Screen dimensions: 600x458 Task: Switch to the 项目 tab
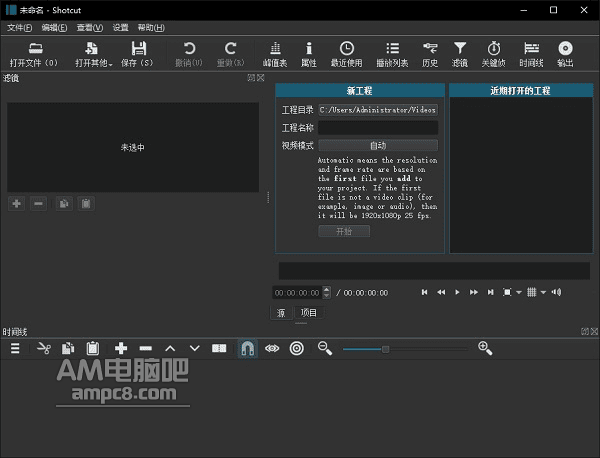pos(309,313)
